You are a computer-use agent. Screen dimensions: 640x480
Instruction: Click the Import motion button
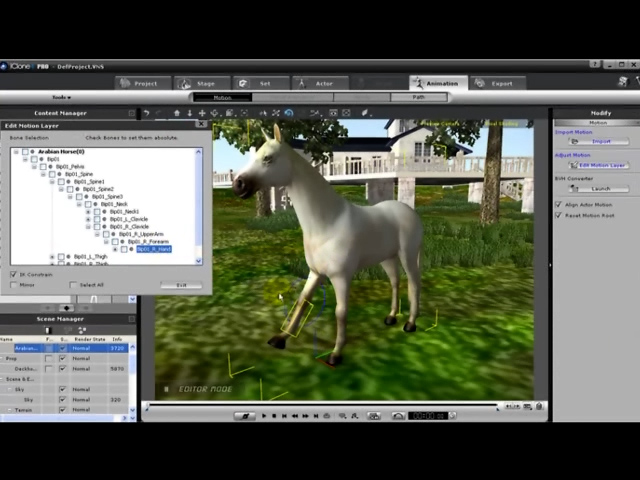(x=599, y=142)
